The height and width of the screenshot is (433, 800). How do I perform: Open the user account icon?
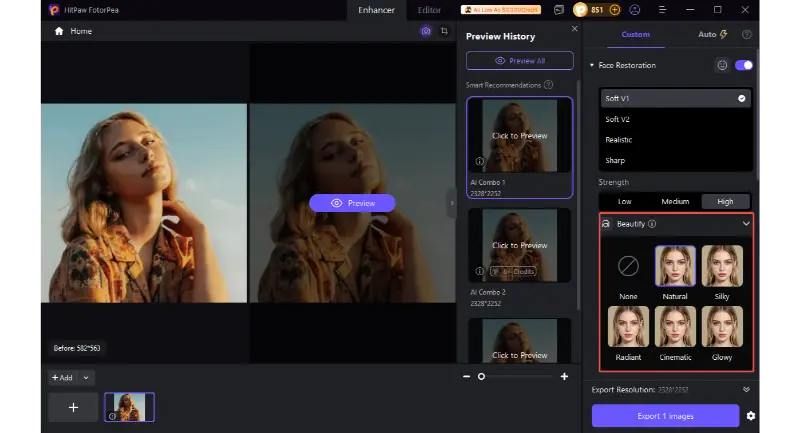click(635, 10)
